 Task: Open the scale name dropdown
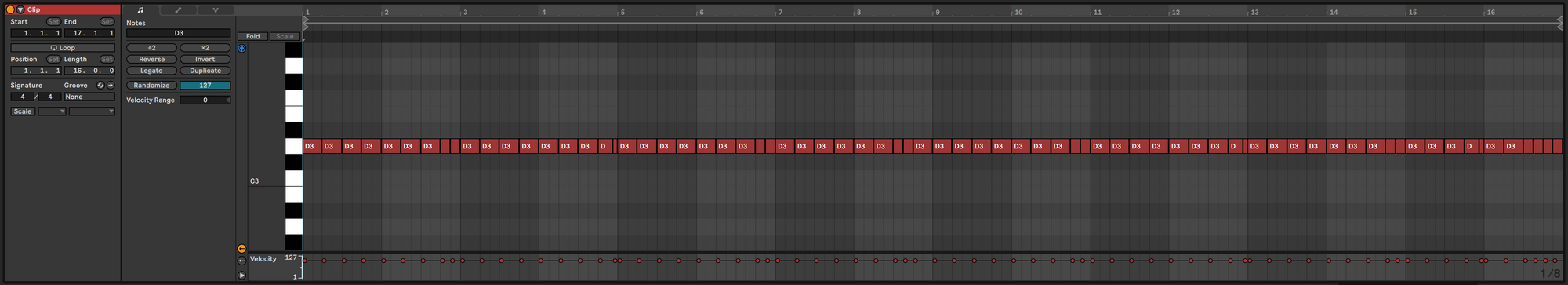pos(92,111)
